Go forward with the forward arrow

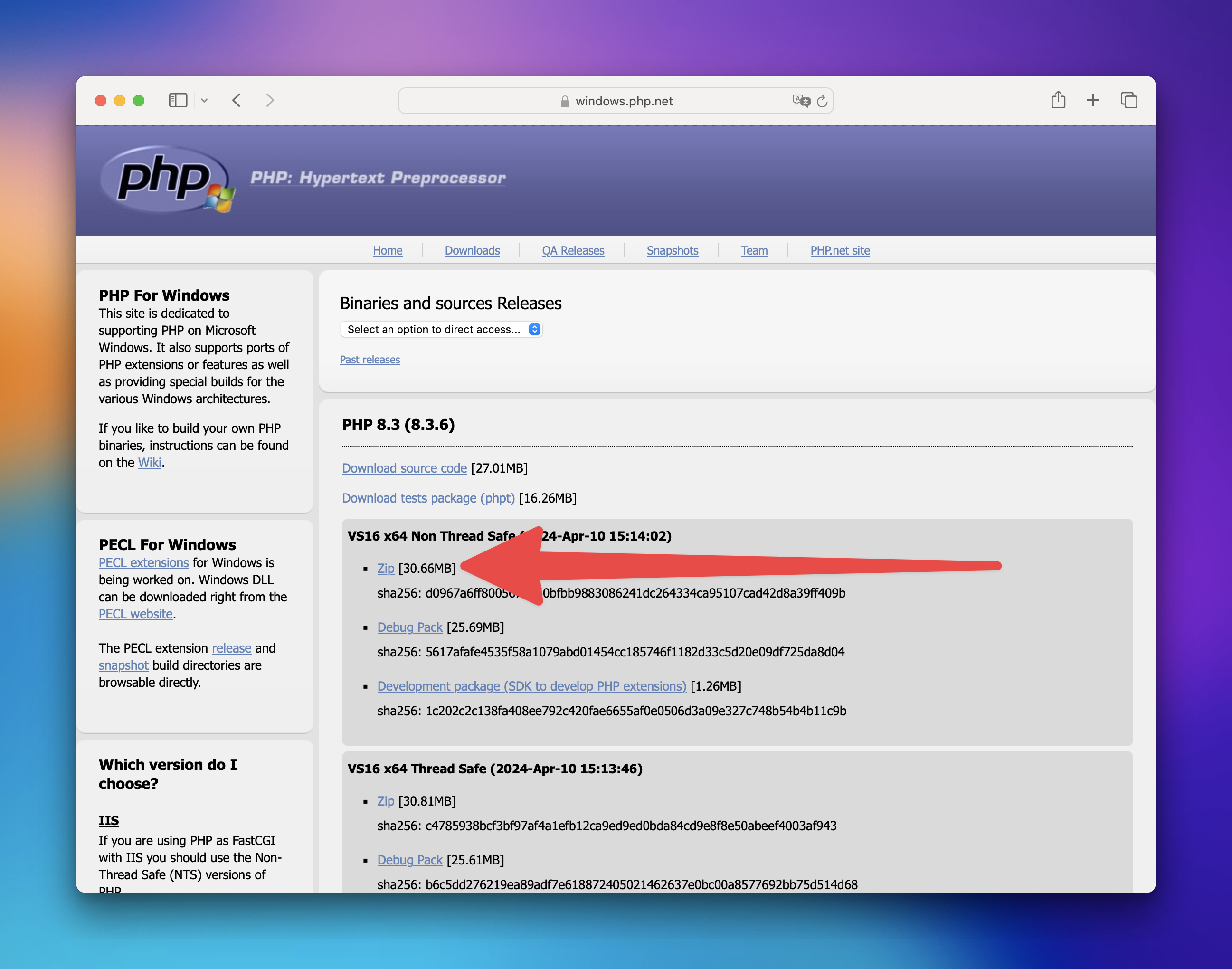[270, 100]
